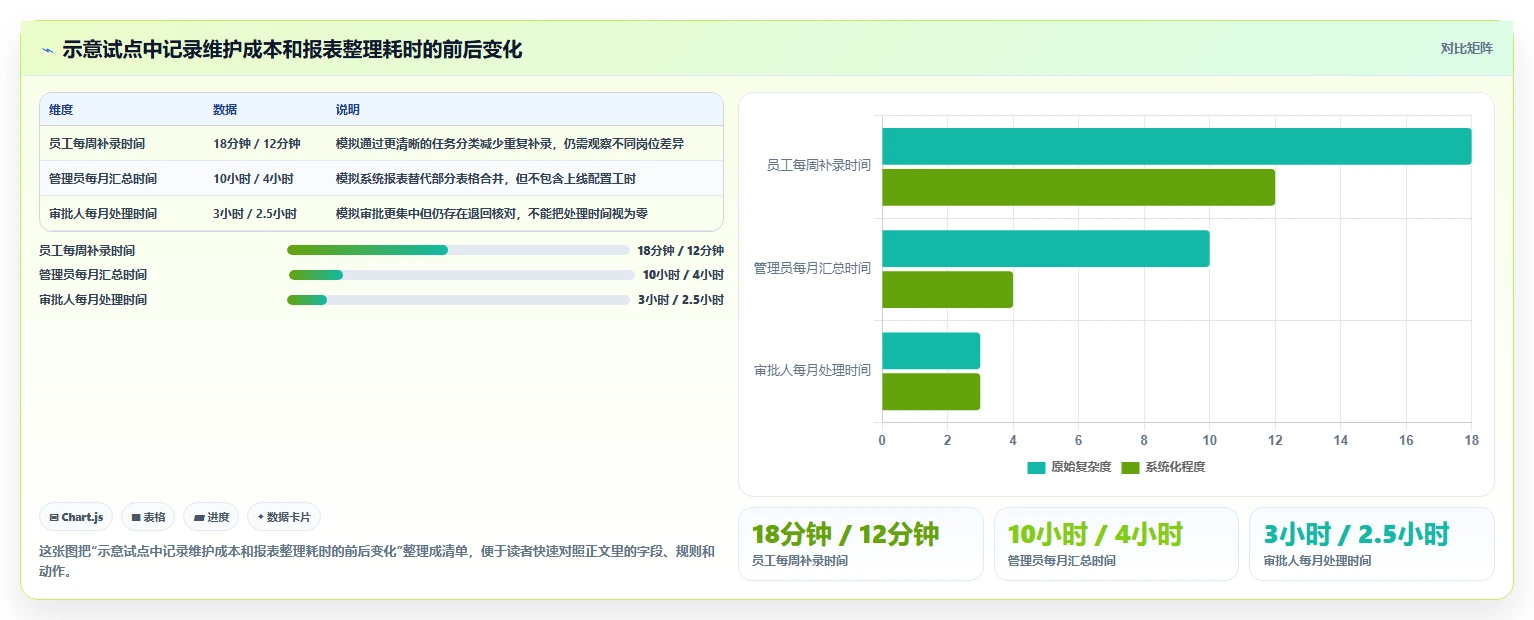Click the 管理员每月汇总时间 progress bar
Image resolution: width=1534 pixels, height=620 pixels.
462,275
